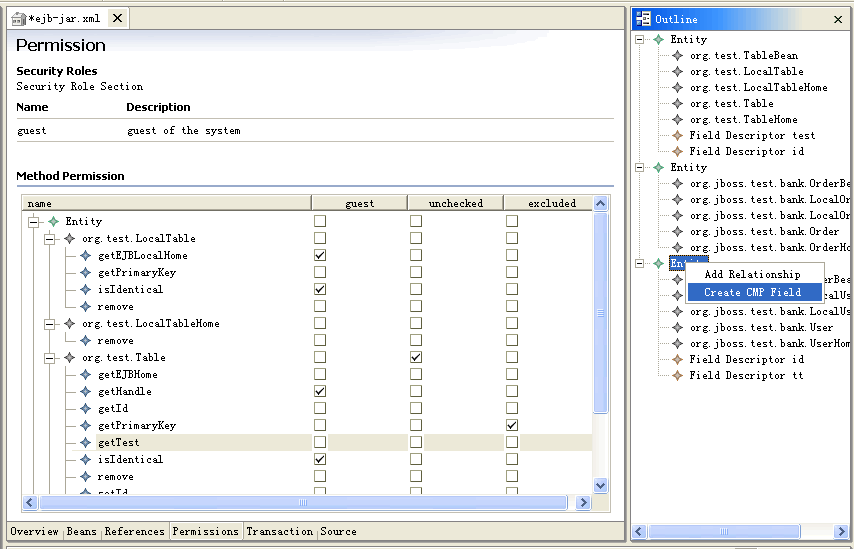Click the getId method icon
The width and height of the screenshot is (854, 549).
coord(86,408)
